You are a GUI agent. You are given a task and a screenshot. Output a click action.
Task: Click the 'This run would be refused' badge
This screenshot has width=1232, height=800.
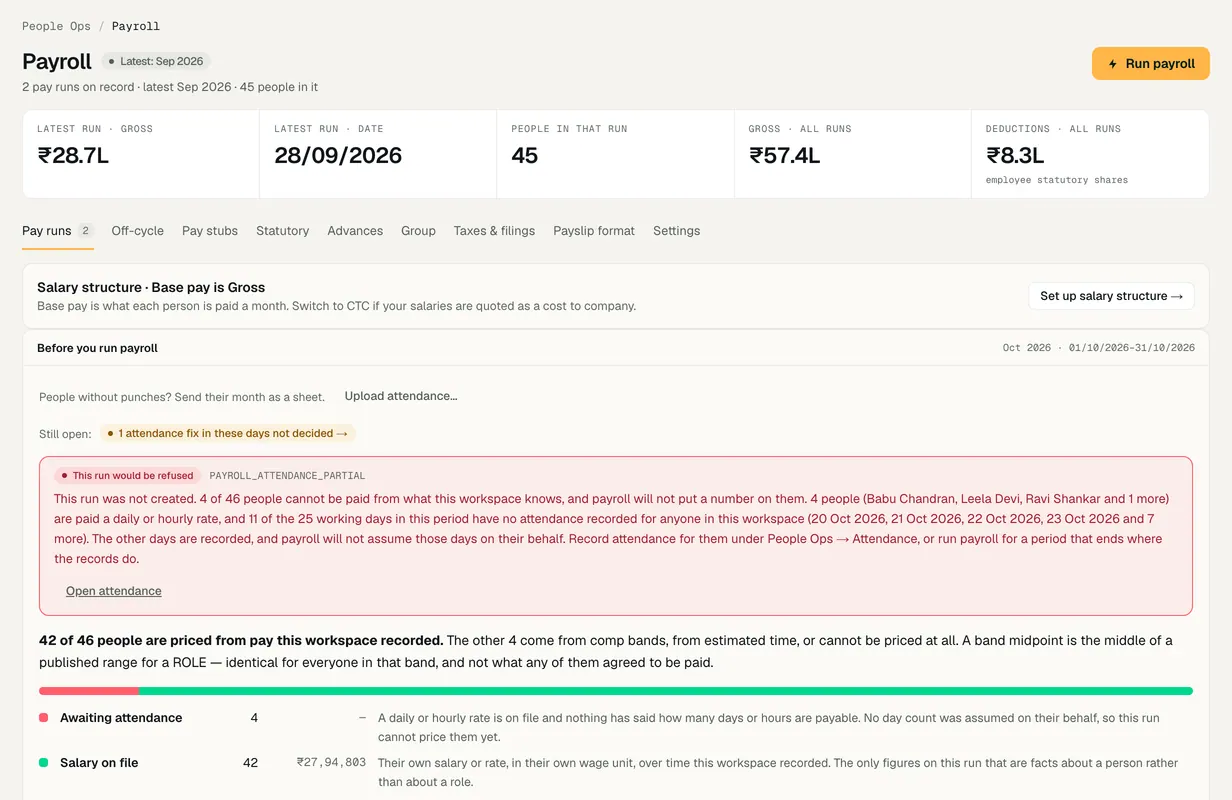127,476
